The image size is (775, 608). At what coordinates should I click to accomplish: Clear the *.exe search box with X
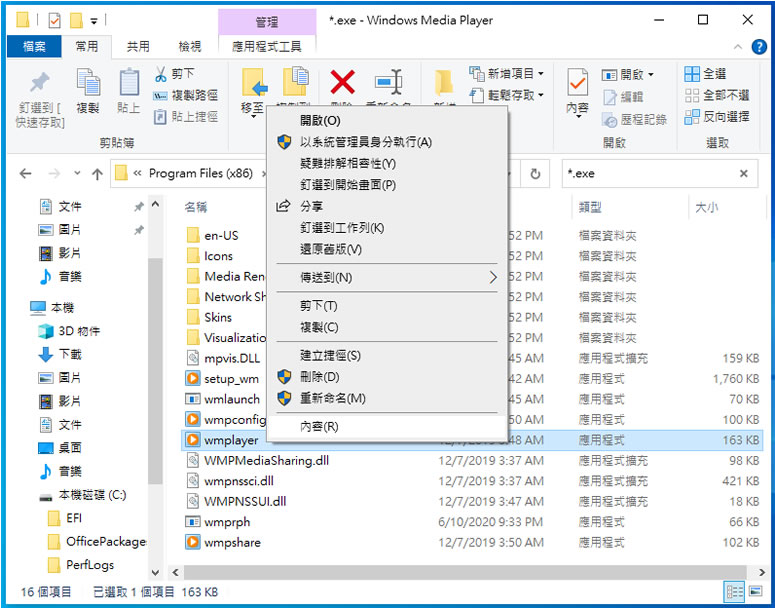pos(743,174)
